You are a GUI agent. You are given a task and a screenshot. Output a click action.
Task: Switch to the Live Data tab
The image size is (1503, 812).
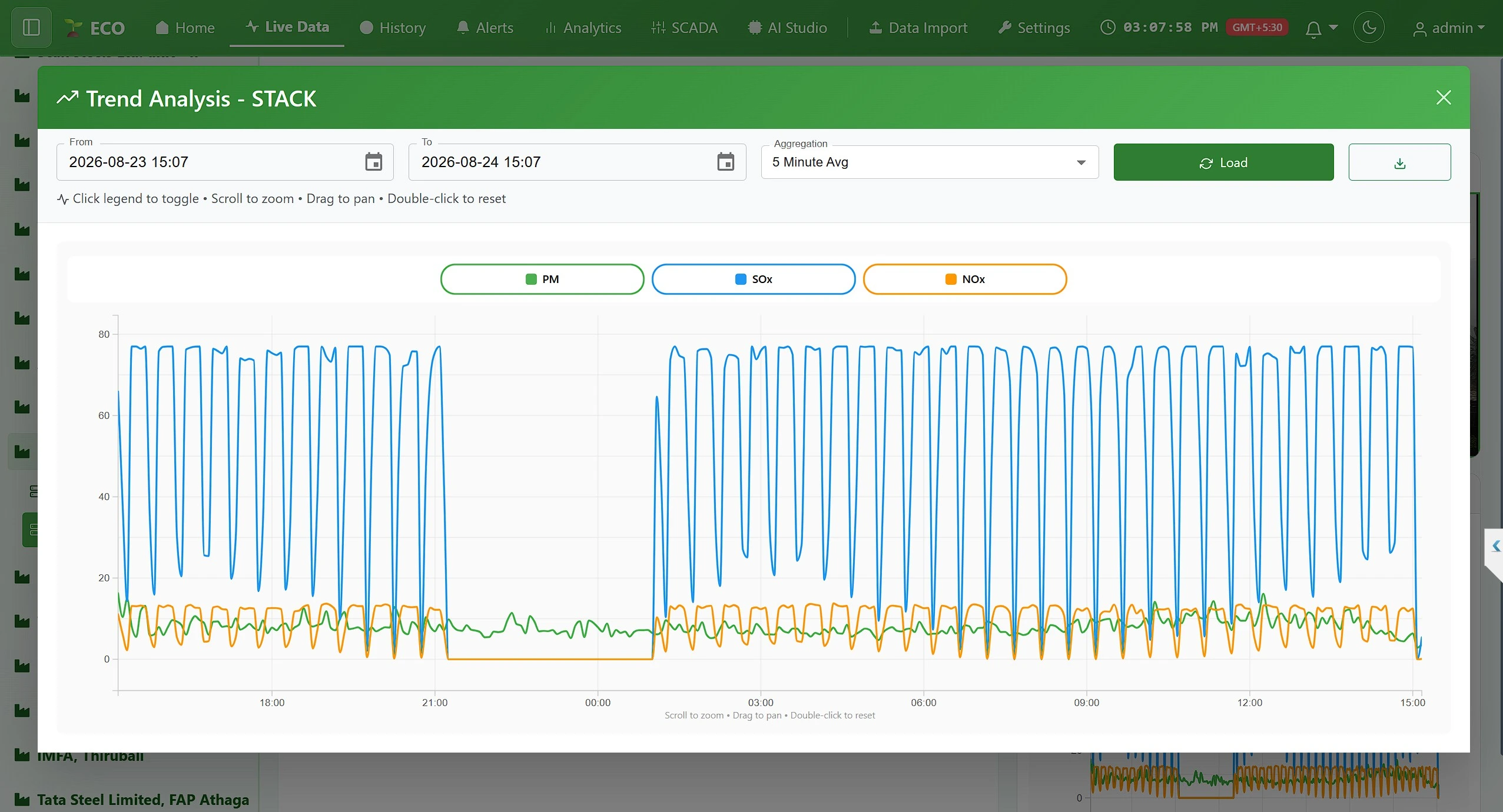(x=287, y=27)
